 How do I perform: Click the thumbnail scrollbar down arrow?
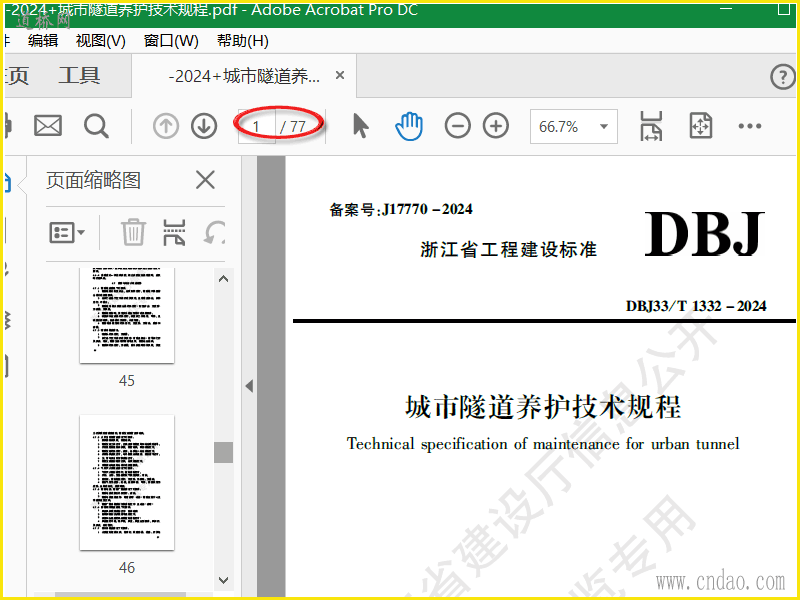223,580
